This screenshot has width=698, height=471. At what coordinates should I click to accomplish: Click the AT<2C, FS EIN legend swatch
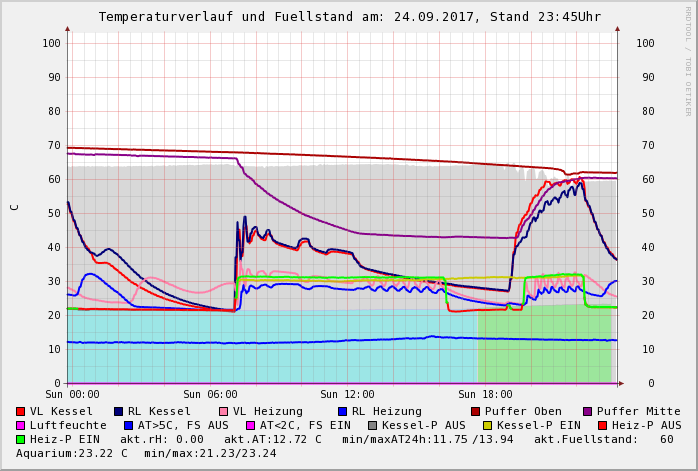252,425
